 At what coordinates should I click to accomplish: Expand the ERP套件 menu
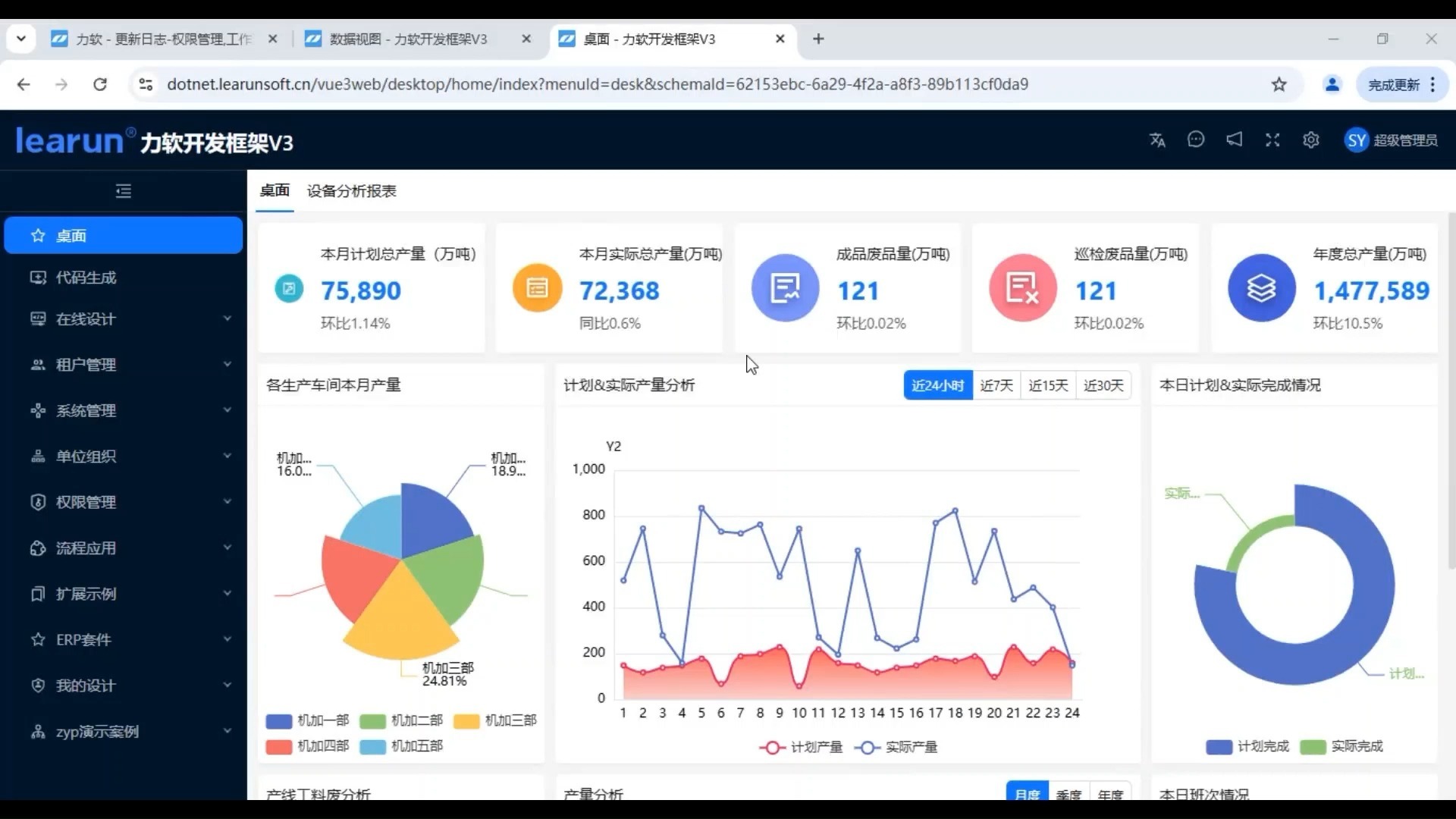124,640
